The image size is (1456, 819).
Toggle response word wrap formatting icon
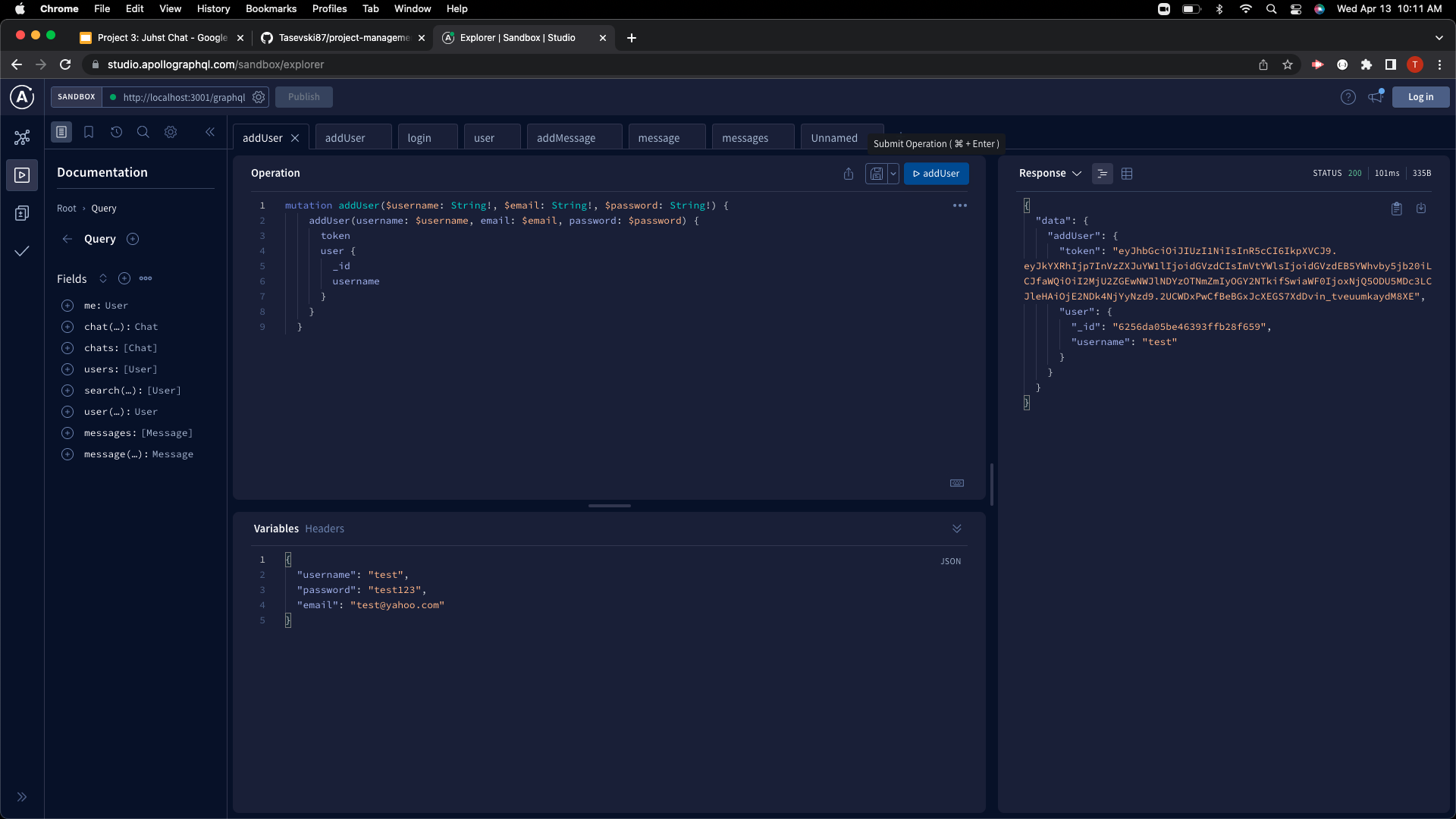pos(1103,174)
